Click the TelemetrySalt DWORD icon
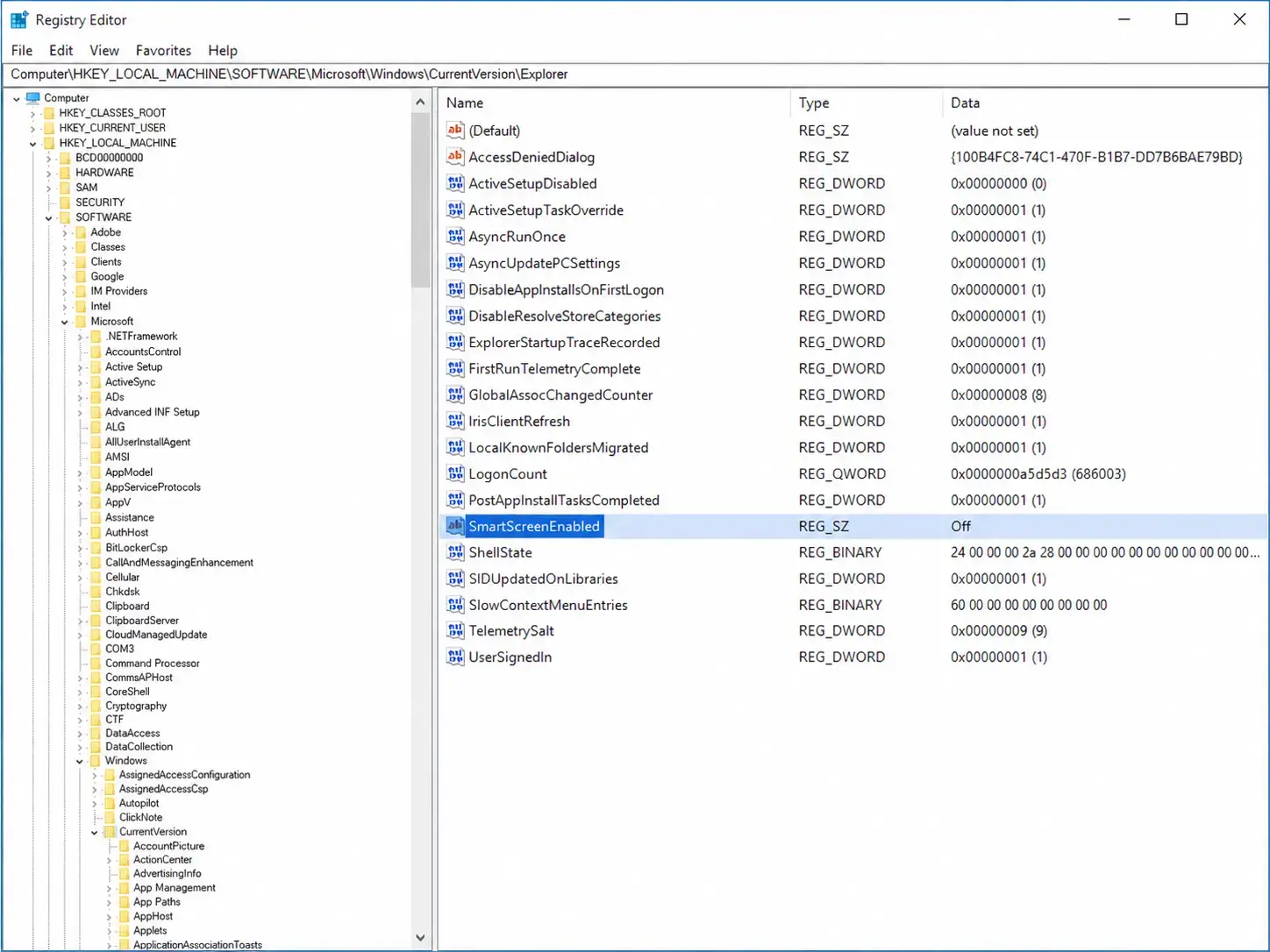Image resolution: width=1270 pixels, height=952 pixels. 455,630
